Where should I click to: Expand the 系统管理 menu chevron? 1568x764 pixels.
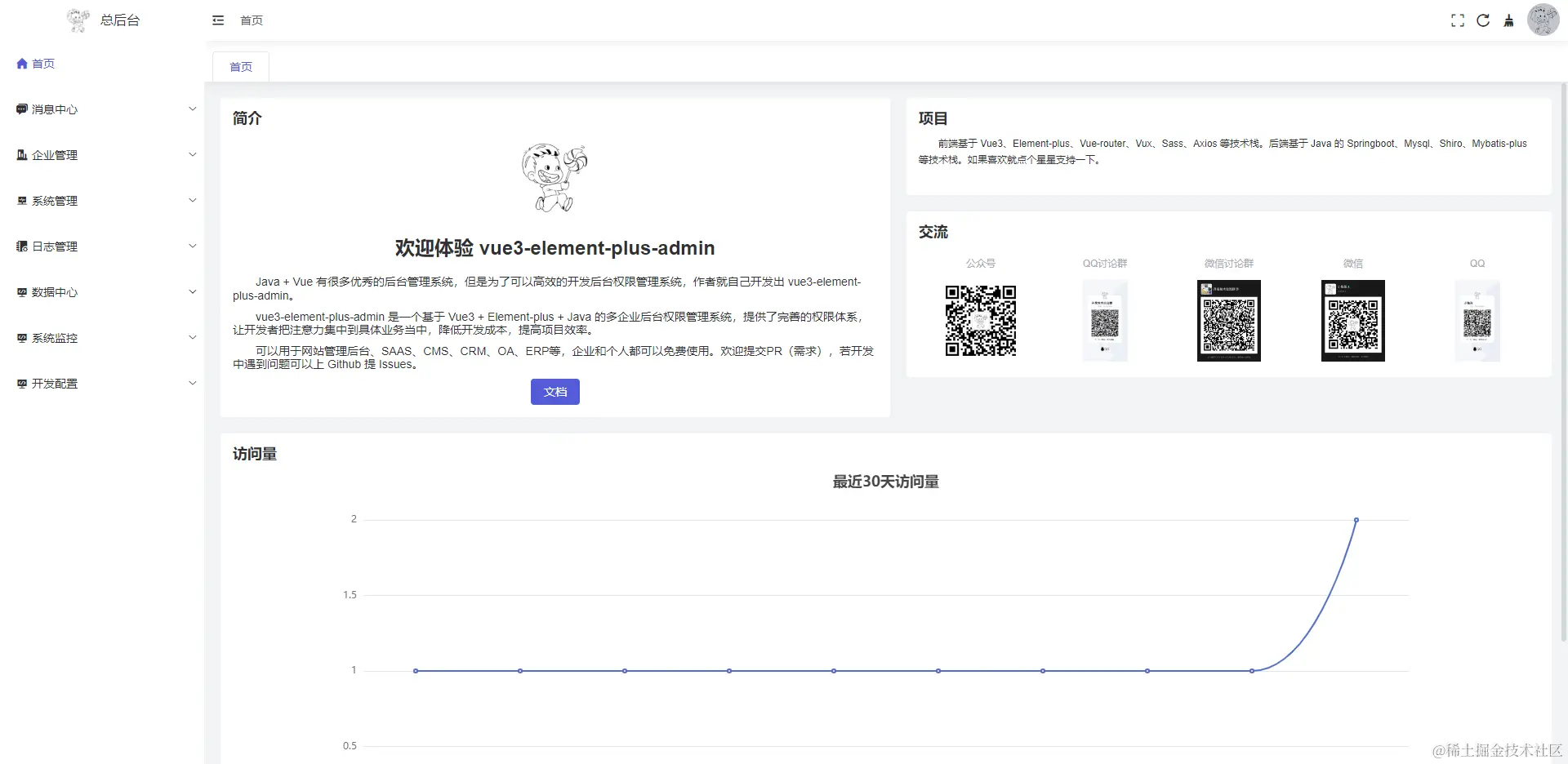[193, 200]
